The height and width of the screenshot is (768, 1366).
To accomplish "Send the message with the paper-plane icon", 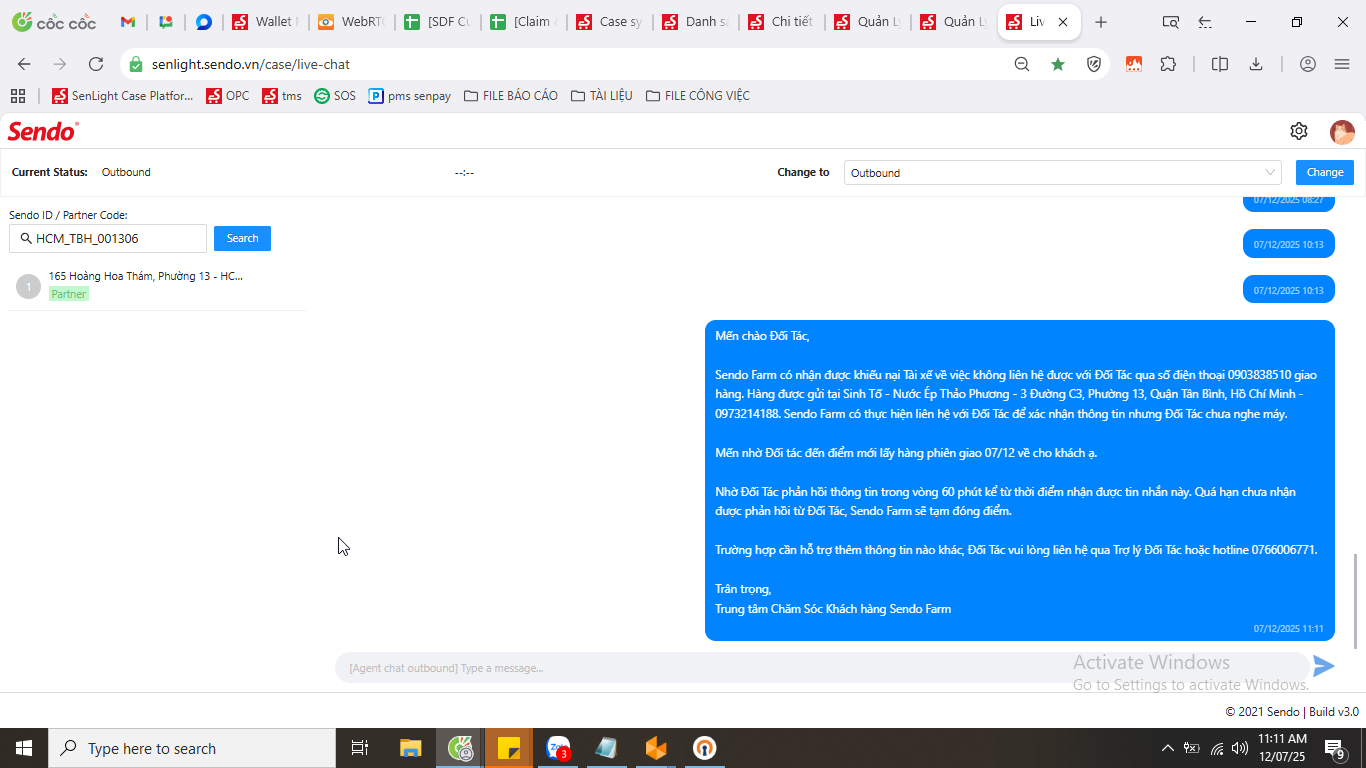I will pyautogui.click(x=1324, y=666).
